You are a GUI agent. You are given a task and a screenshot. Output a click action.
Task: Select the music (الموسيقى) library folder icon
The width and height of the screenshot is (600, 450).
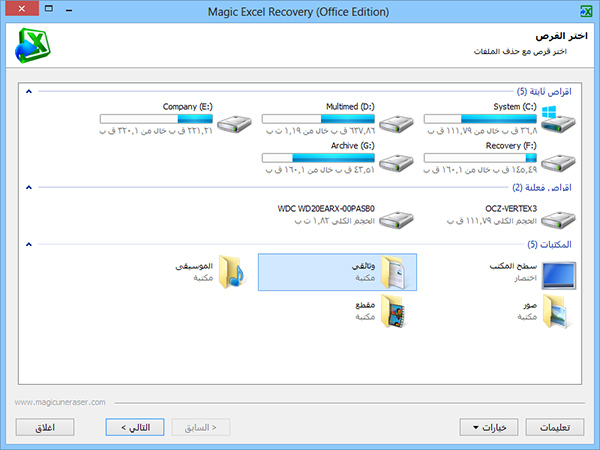coord(232,272)
